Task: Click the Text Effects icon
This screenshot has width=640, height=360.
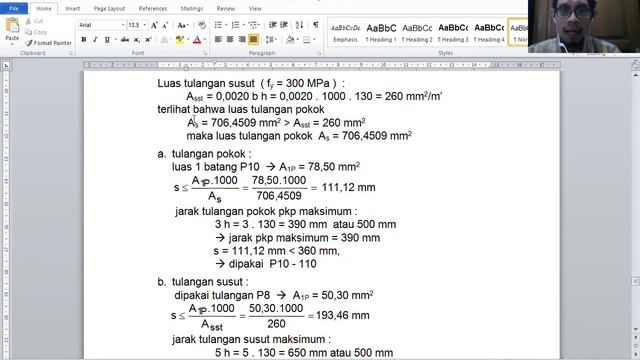Action: pos(164,40)
